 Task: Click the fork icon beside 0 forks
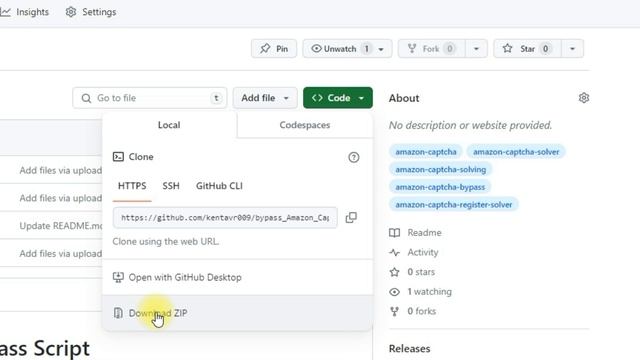tap(394, 311)
